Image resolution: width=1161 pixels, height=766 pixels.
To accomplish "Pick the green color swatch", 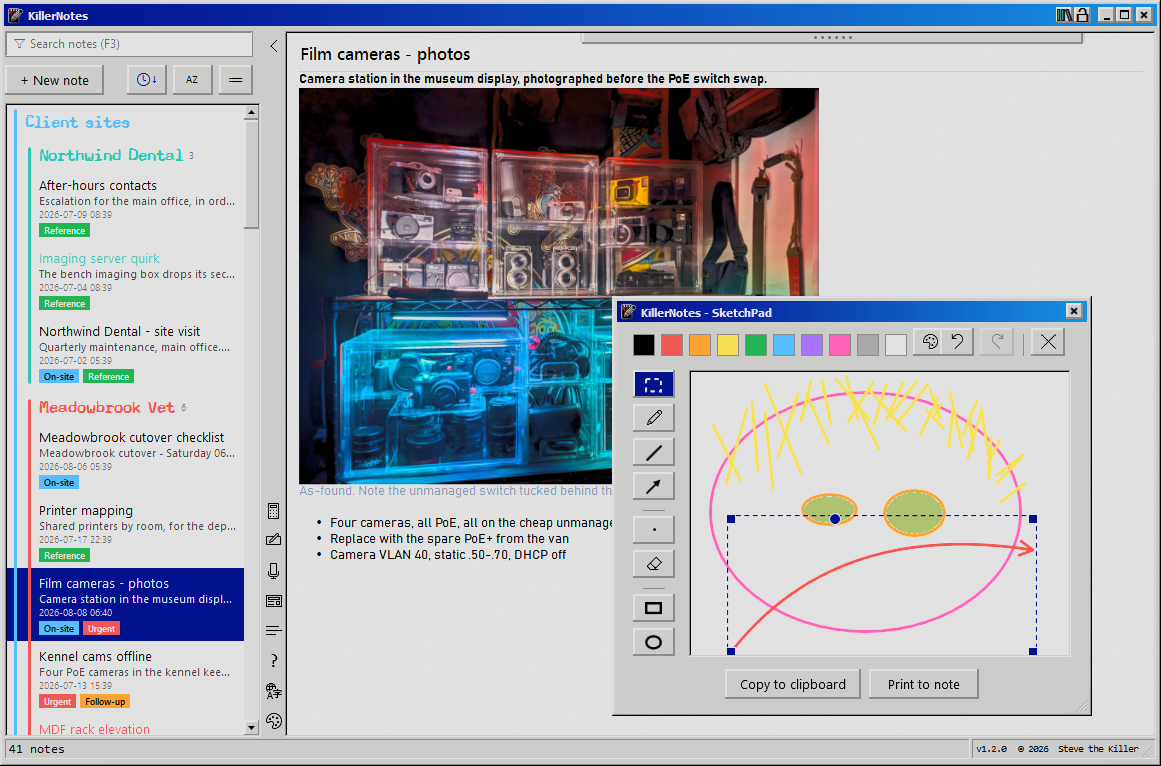I will pos(756,345).
